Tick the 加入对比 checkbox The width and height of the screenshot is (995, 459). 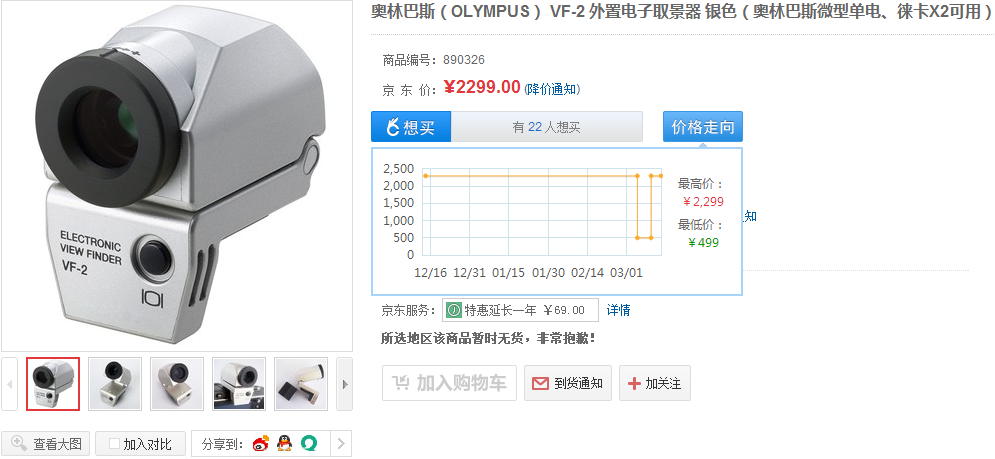pyautogui.click(x=114, y=443)
